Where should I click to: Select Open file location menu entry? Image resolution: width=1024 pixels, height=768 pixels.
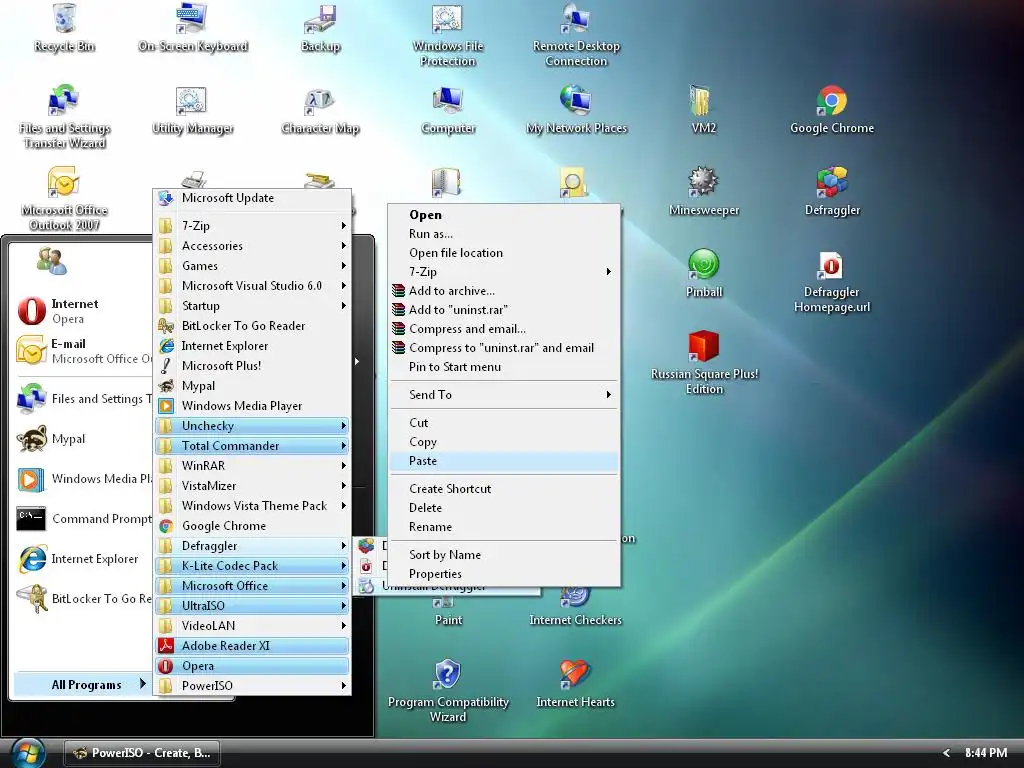click(504, 253)
